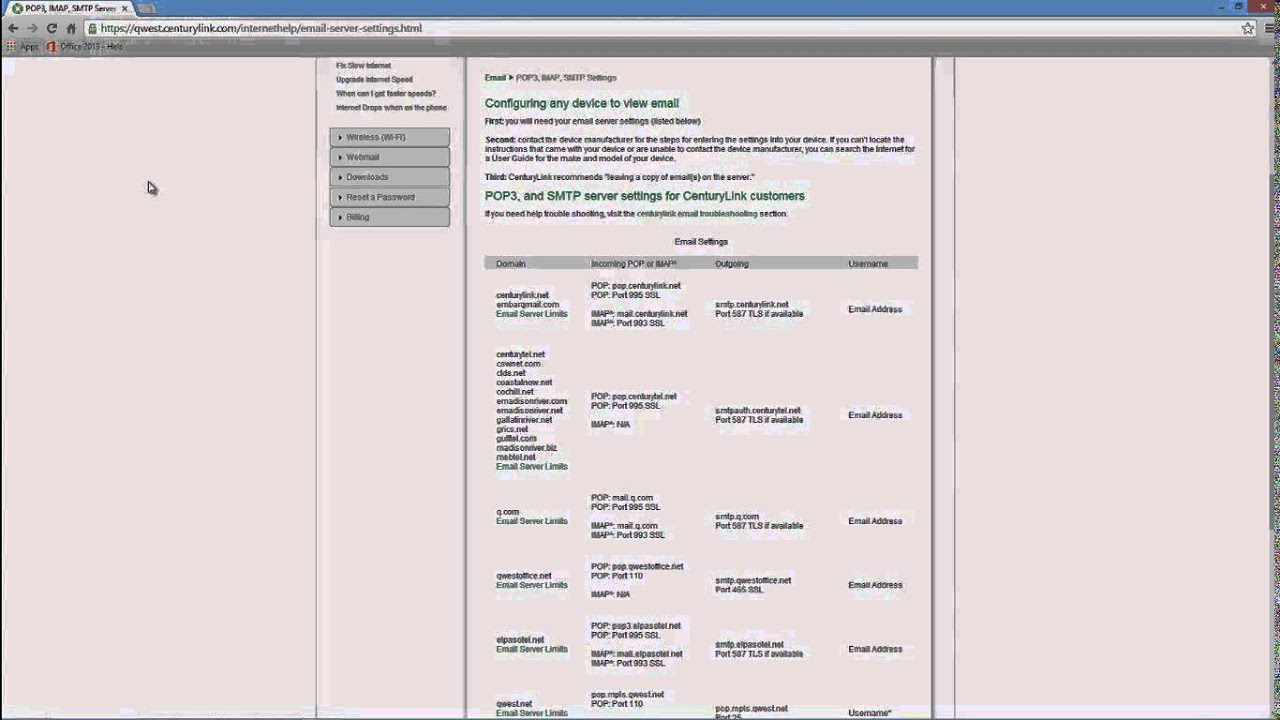Reload the page with the refresh icon
Screen dimensions: 1280x720
click(x=51, y=28)
